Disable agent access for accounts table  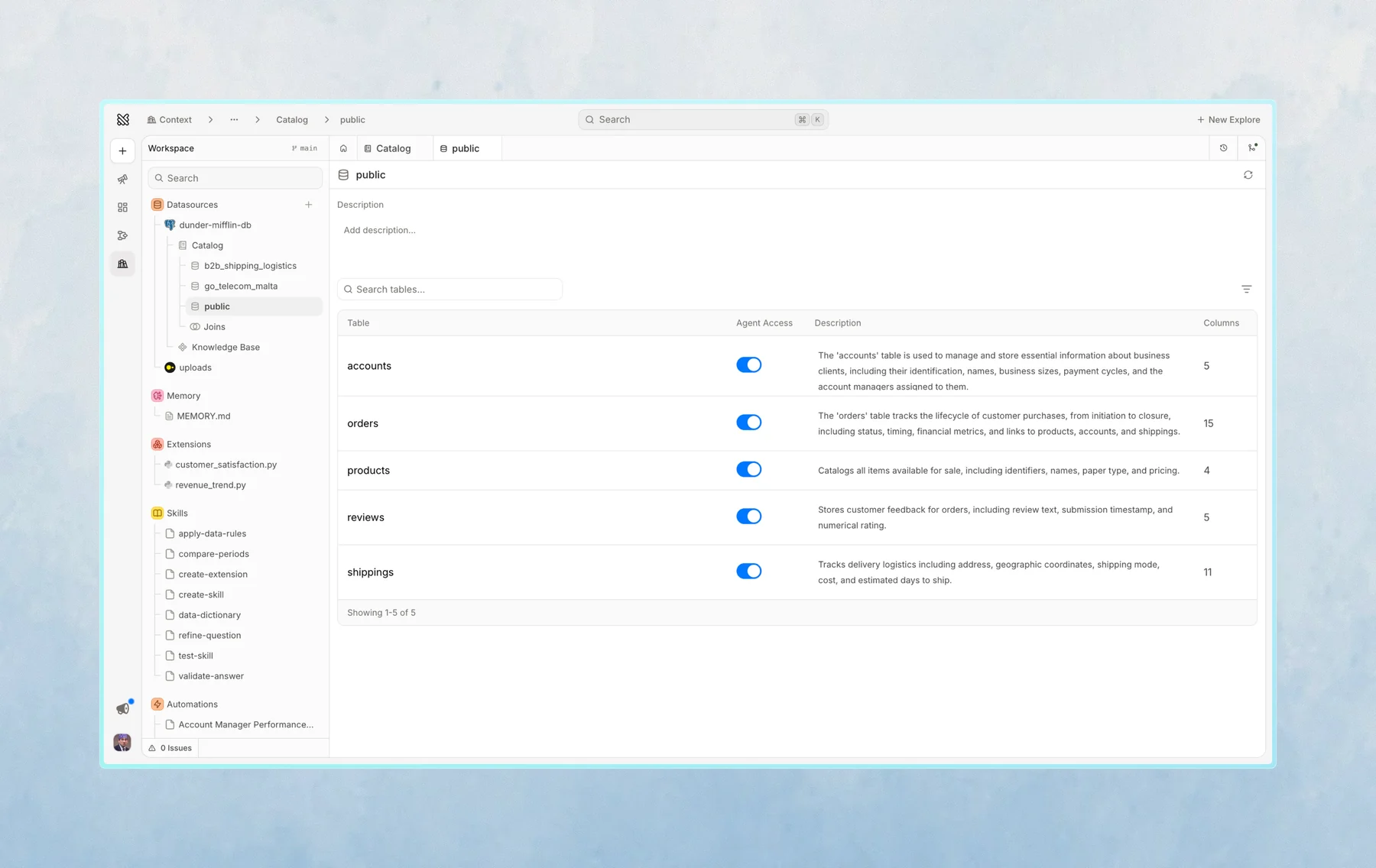[x=749, y=365]
